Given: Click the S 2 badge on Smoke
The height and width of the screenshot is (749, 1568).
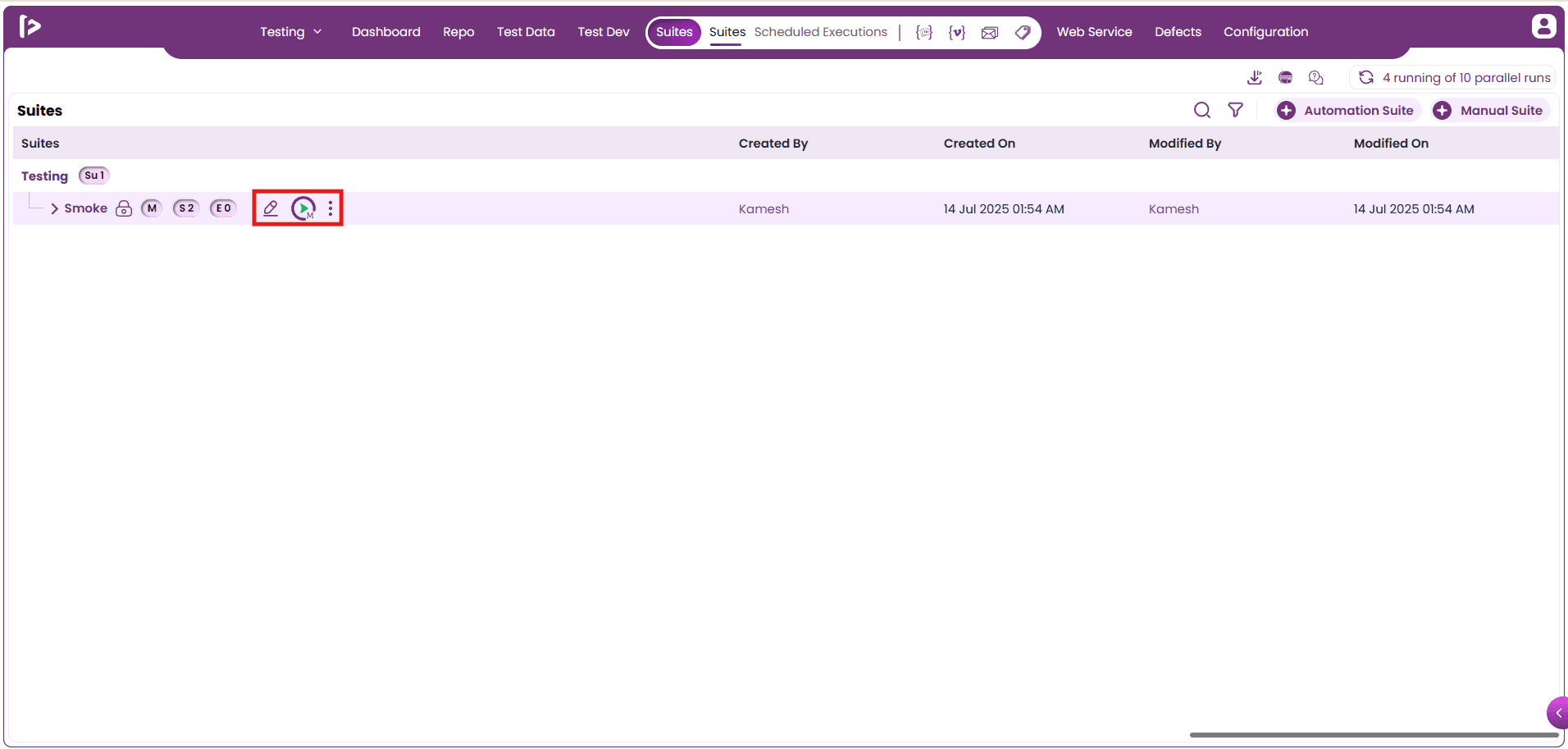Looking at the screenshot, I should (x=186, y=208).
